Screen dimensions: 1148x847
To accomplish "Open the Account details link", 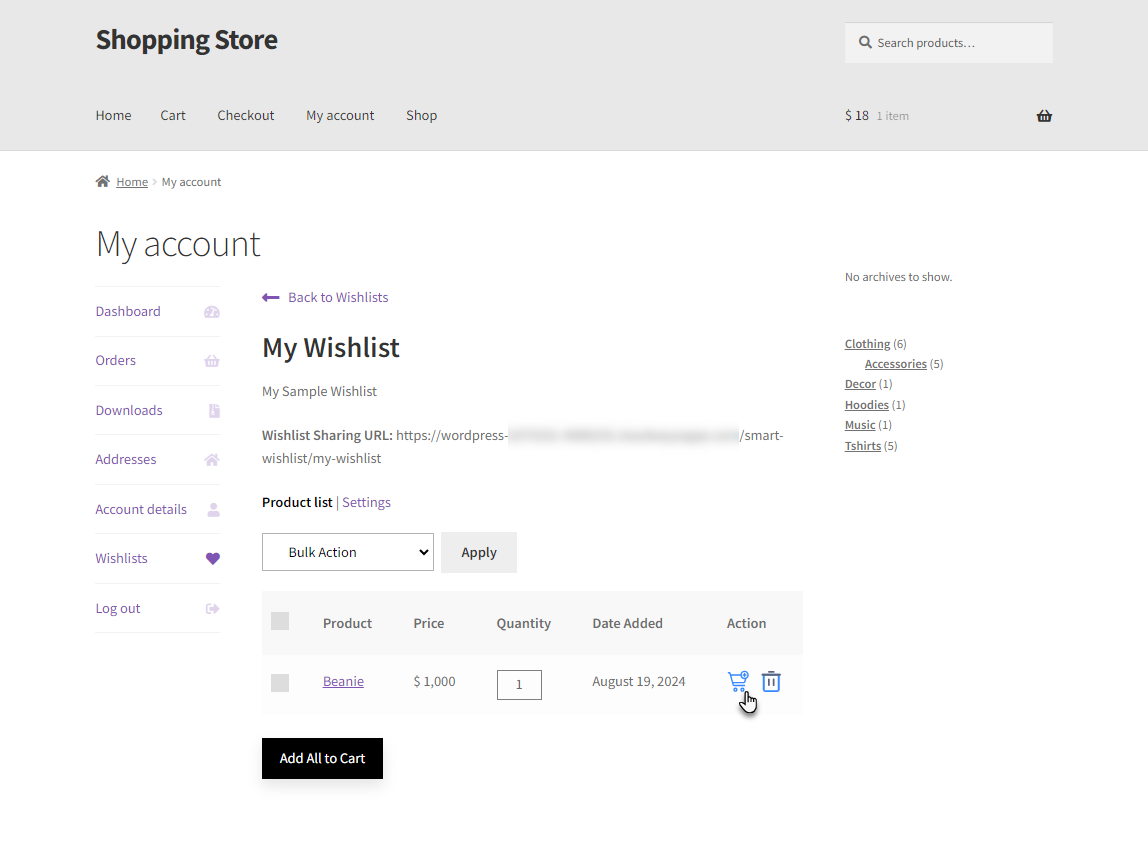I will [x=141, y=509].
